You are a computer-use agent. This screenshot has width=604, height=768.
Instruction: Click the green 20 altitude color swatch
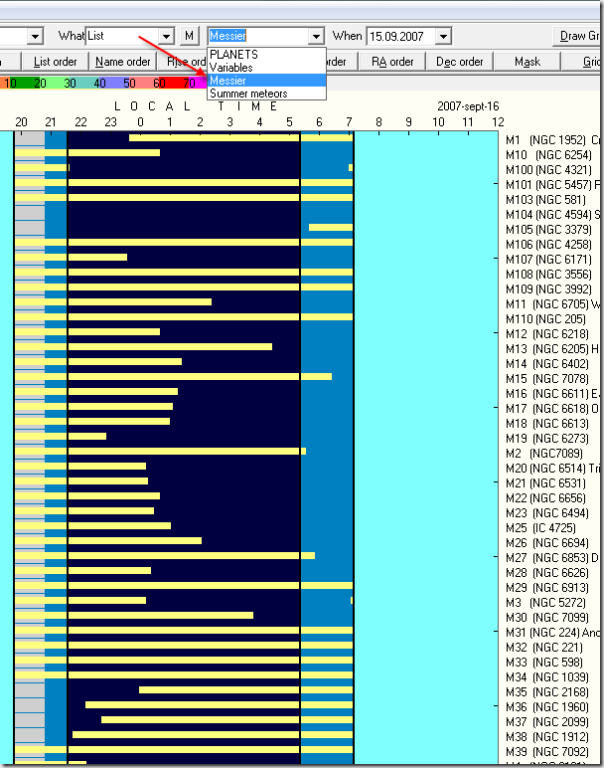point(40,83)
